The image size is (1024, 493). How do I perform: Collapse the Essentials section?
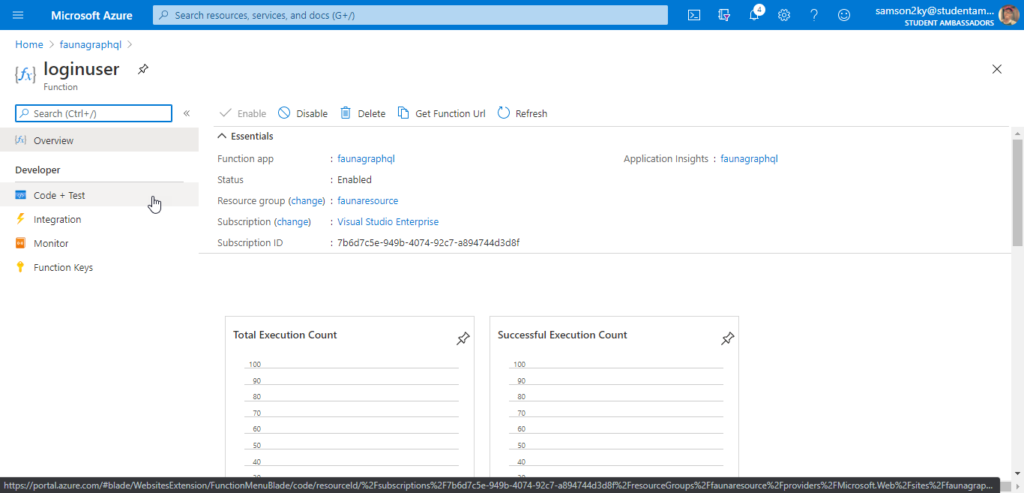246,136
